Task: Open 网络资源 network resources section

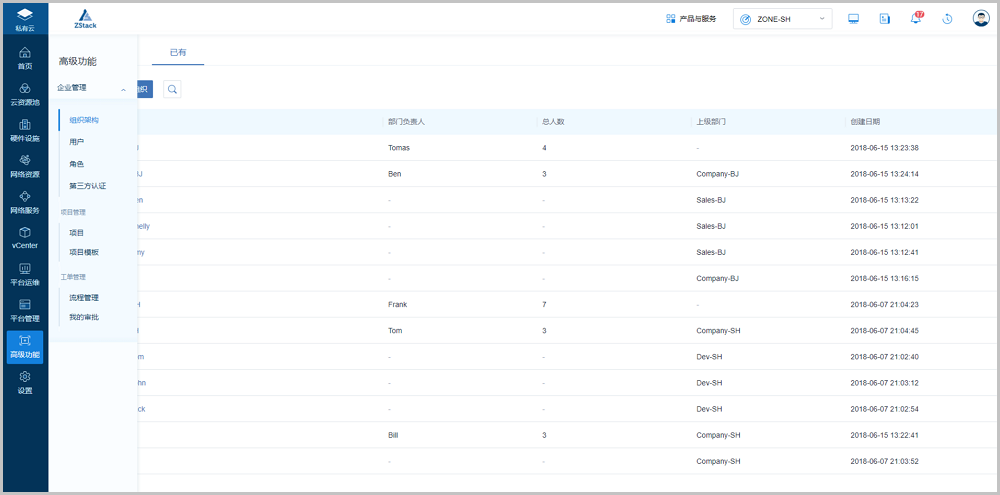Action: click(24, 166)
